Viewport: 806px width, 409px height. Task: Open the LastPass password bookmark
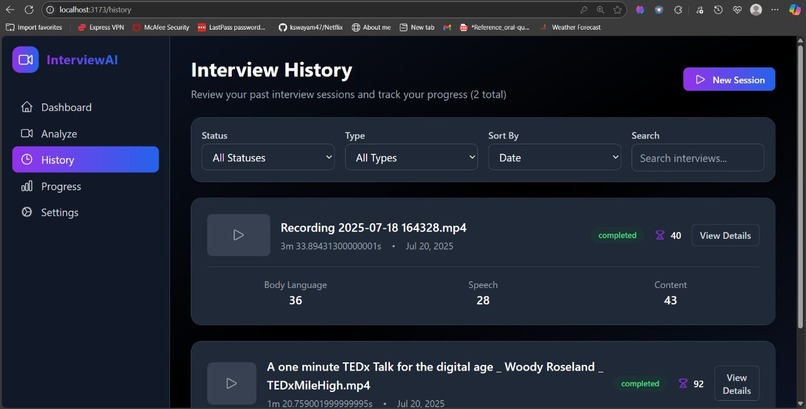coord(231,27)
